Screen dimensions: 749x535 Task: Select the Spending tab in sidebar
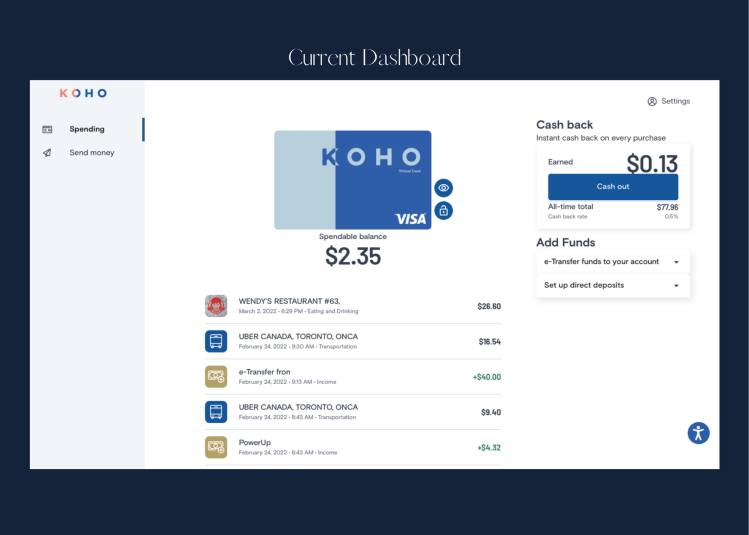point(86,129)
